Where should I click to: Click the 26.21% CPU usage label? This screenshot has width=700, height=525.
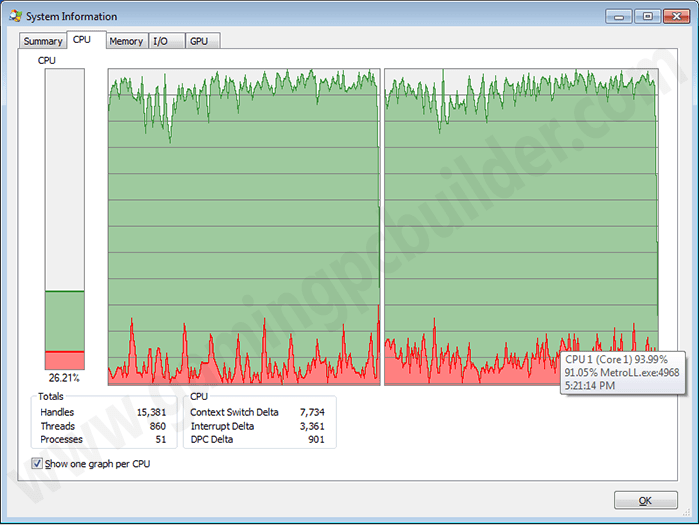[x=64, y=378]
